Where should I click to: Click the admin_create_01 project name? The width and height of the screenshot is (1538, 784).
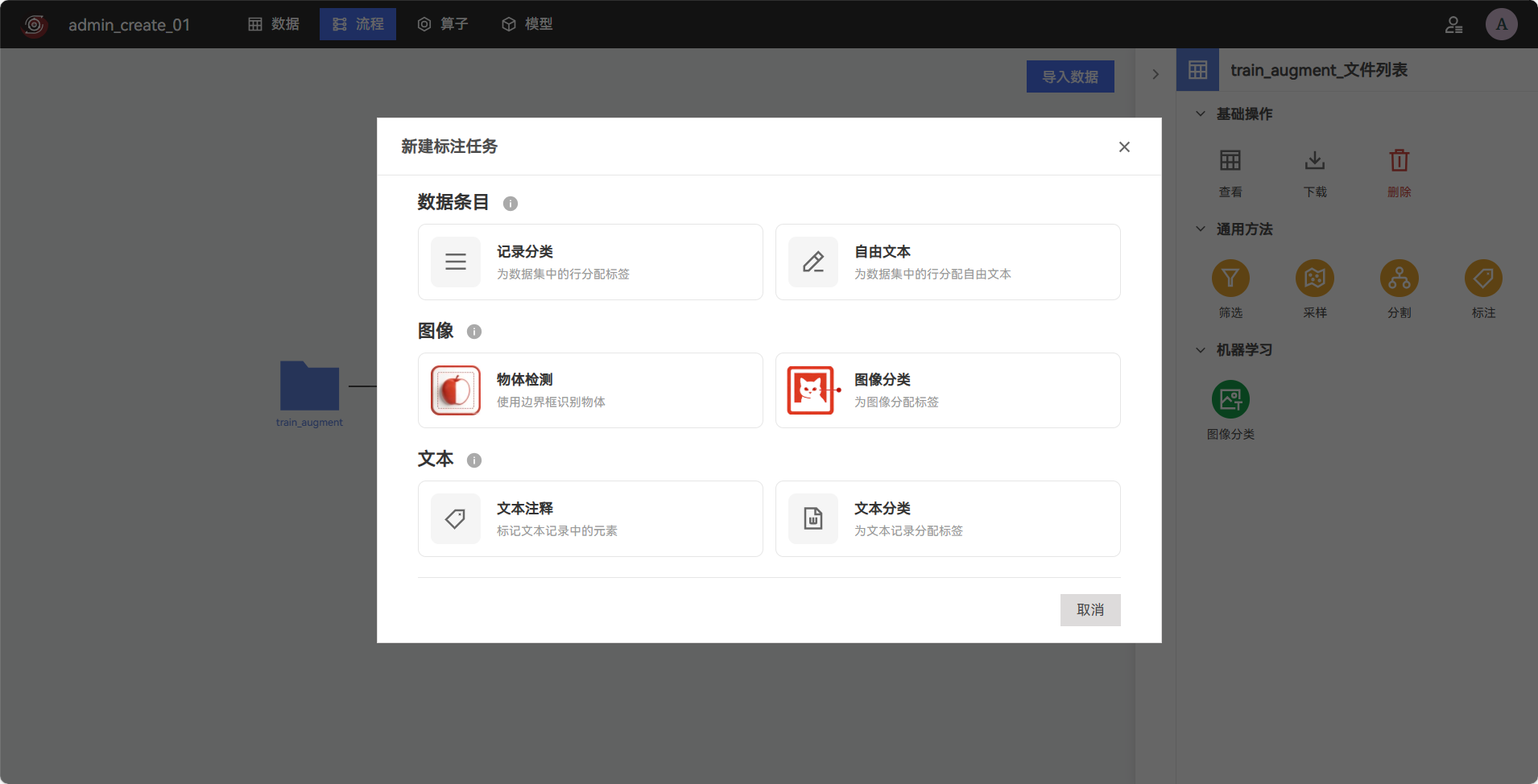tap(130, 25)
